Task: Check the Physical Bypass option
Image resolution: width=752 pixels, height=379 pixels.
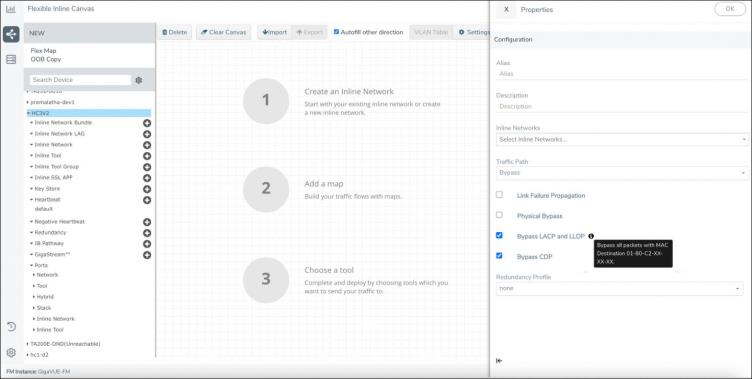Action: coord(499,215)
